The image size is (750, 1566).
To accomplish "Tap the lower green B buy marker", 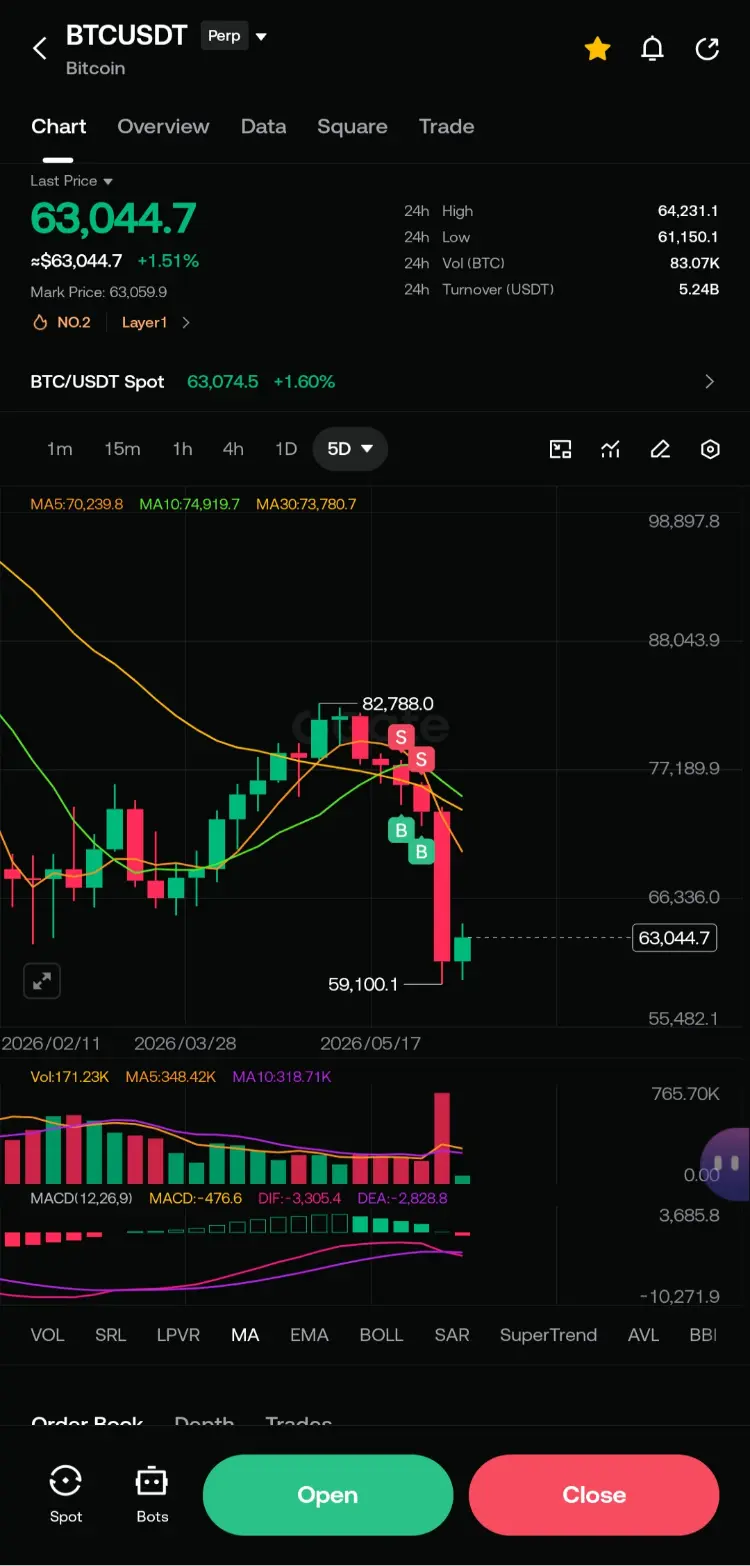I will [421, 851].
